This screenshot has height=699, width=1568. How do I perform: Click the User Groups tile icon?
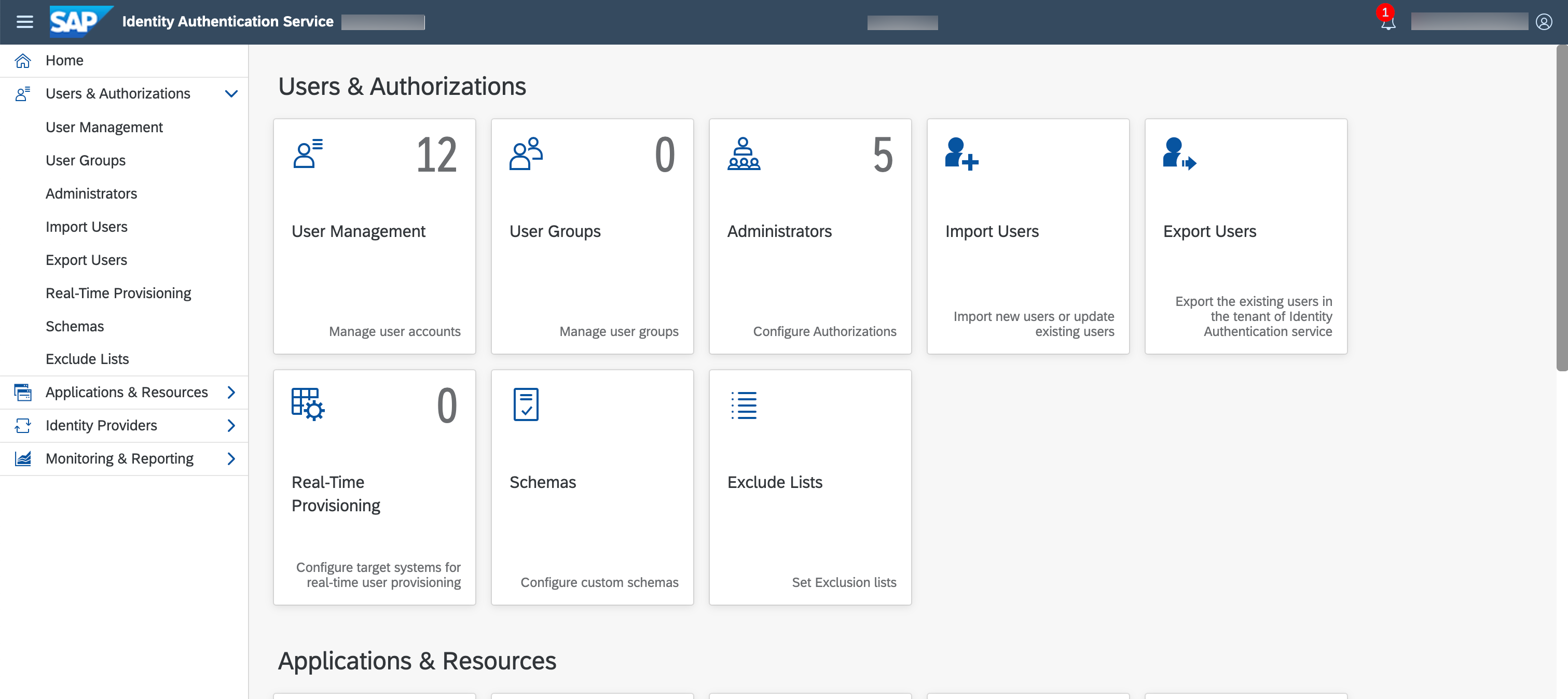(x=526, y=154)
